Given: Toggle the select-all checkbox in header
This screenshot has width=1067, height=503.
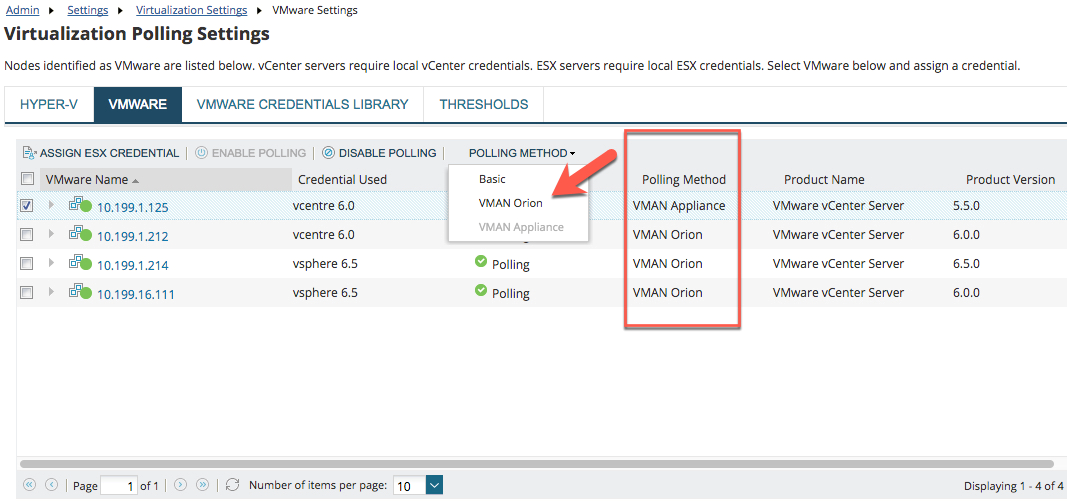Looking at the screenshot, I should pyautogui.click(x=27, y=179).
